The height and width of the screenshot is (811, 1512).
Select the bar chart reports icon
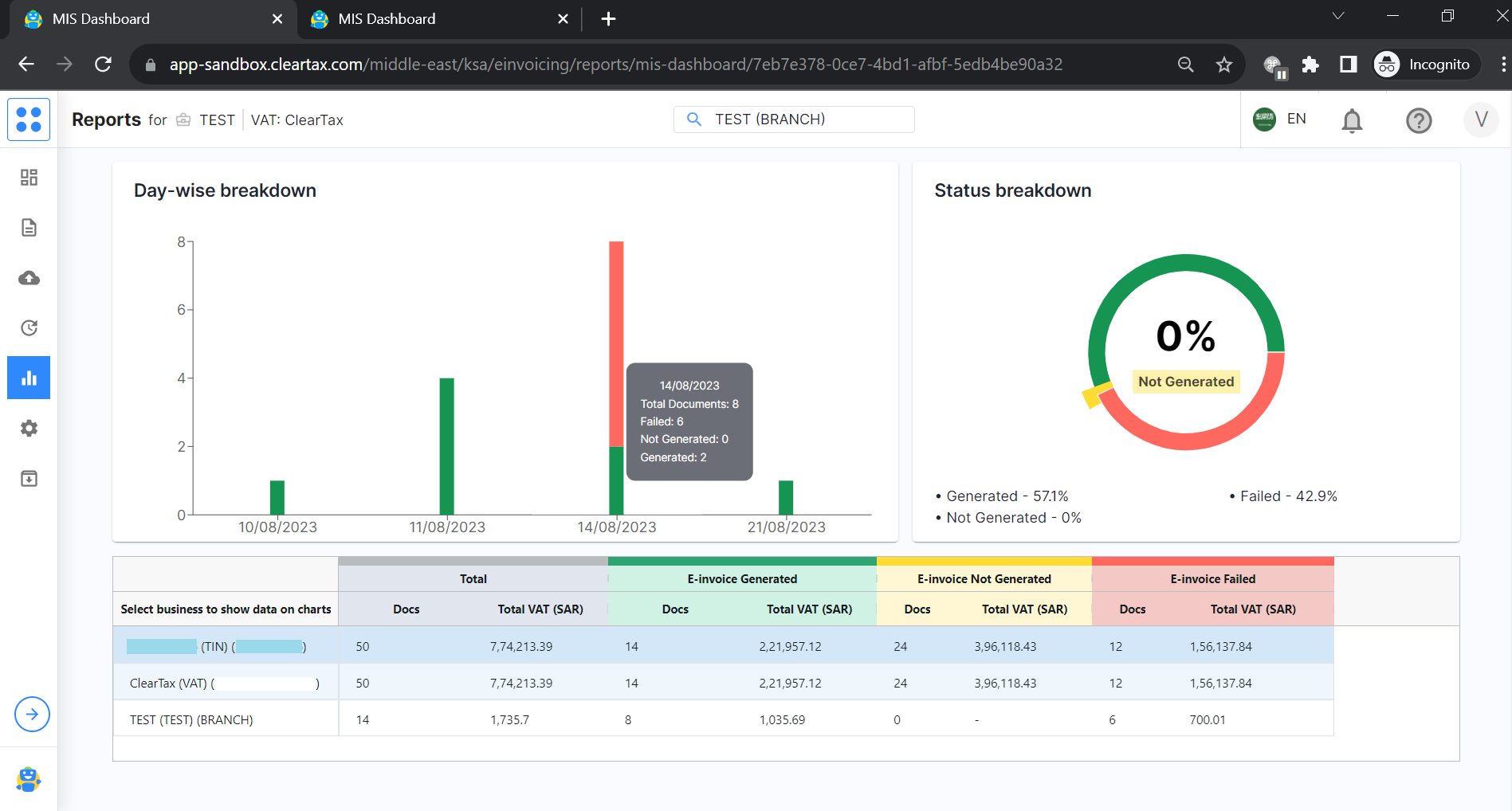coord(29,378)
